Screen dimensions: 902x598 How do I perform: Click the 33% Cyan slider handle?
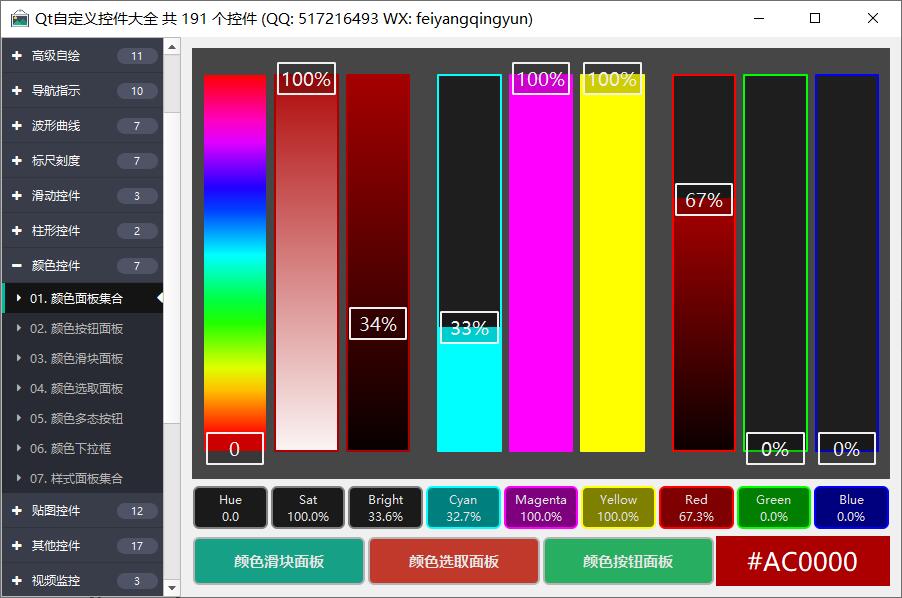[469, 328]
